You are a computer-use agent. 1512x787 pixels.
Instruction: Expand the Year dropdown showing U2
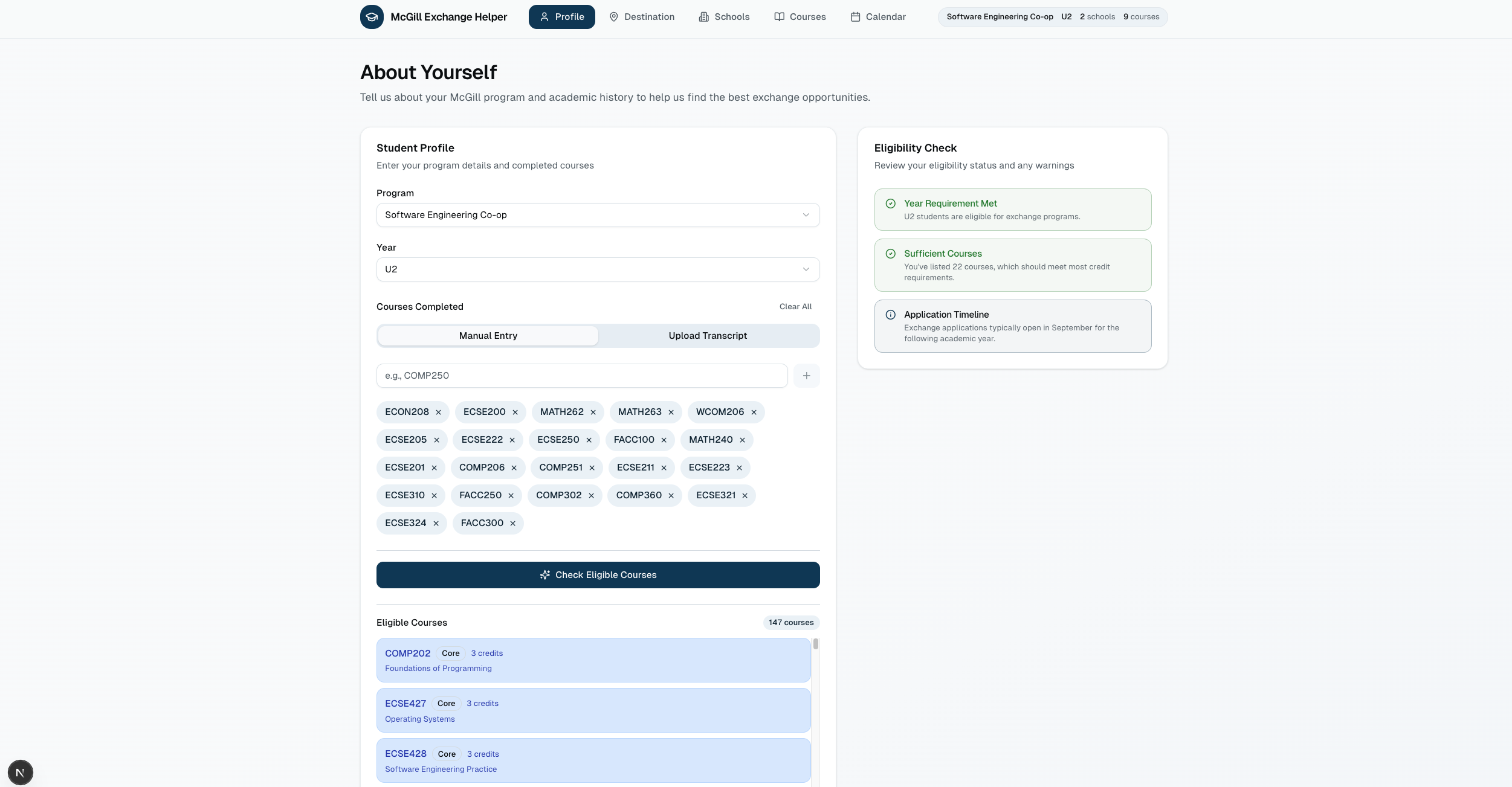pos(598,269)
